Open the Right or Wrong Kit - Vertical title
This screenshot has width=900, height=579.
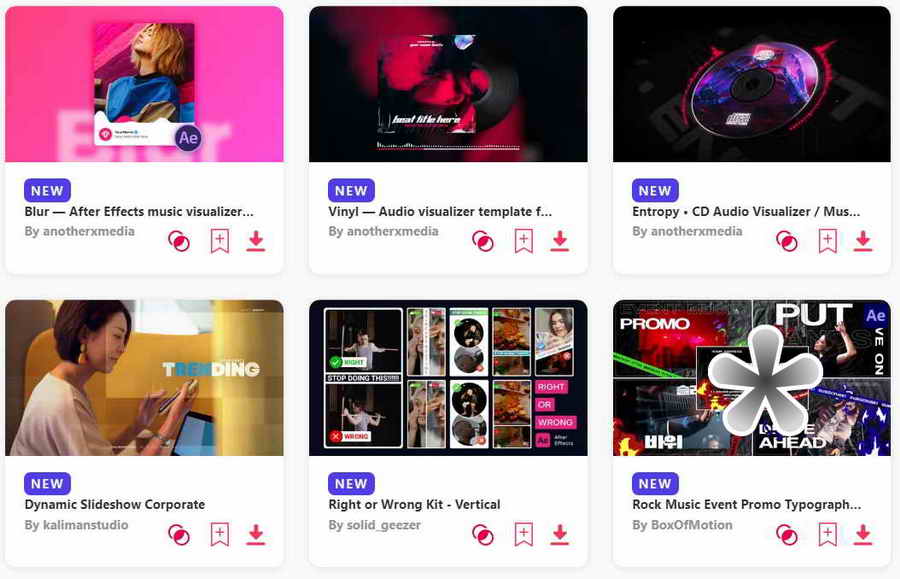[x=414, y=504]
